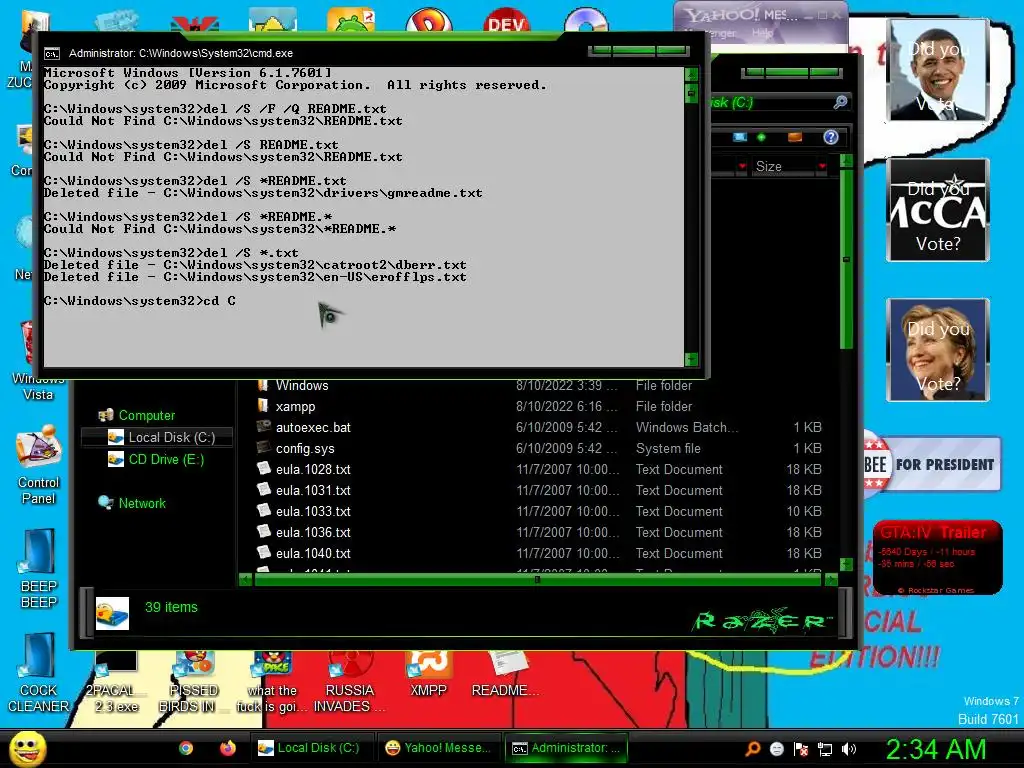Select Computer in Explorer navigation pane
This screenshot has height=768, width=1024.
pos(146,415)
